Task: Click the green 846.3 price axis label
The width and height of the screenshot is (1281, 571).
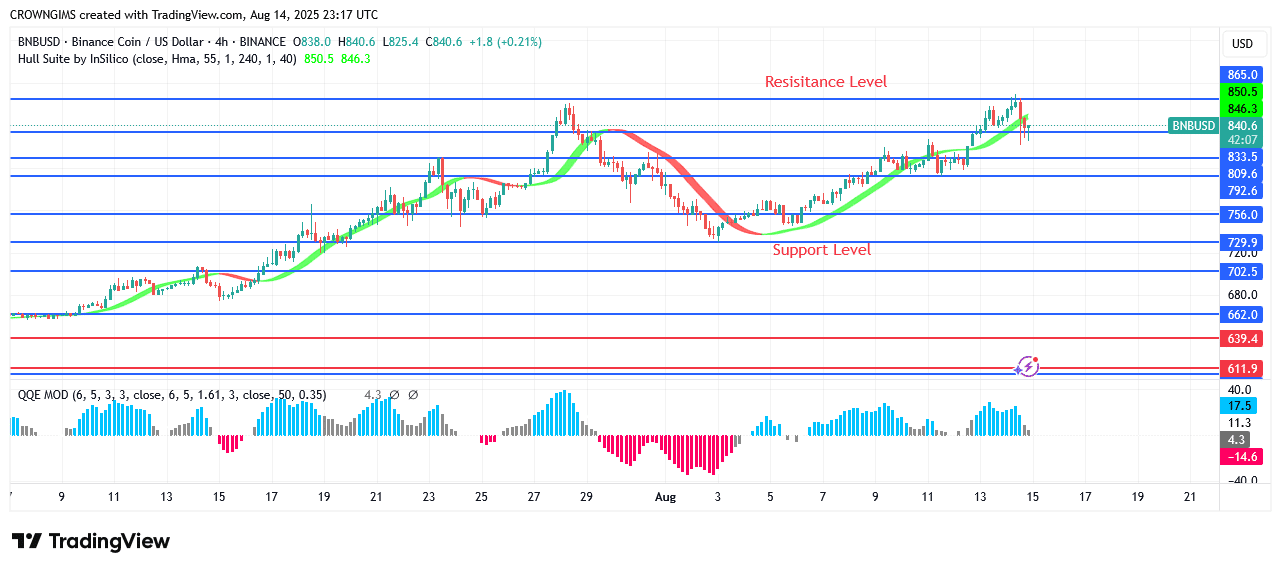Action: [x=1241, y=108]
